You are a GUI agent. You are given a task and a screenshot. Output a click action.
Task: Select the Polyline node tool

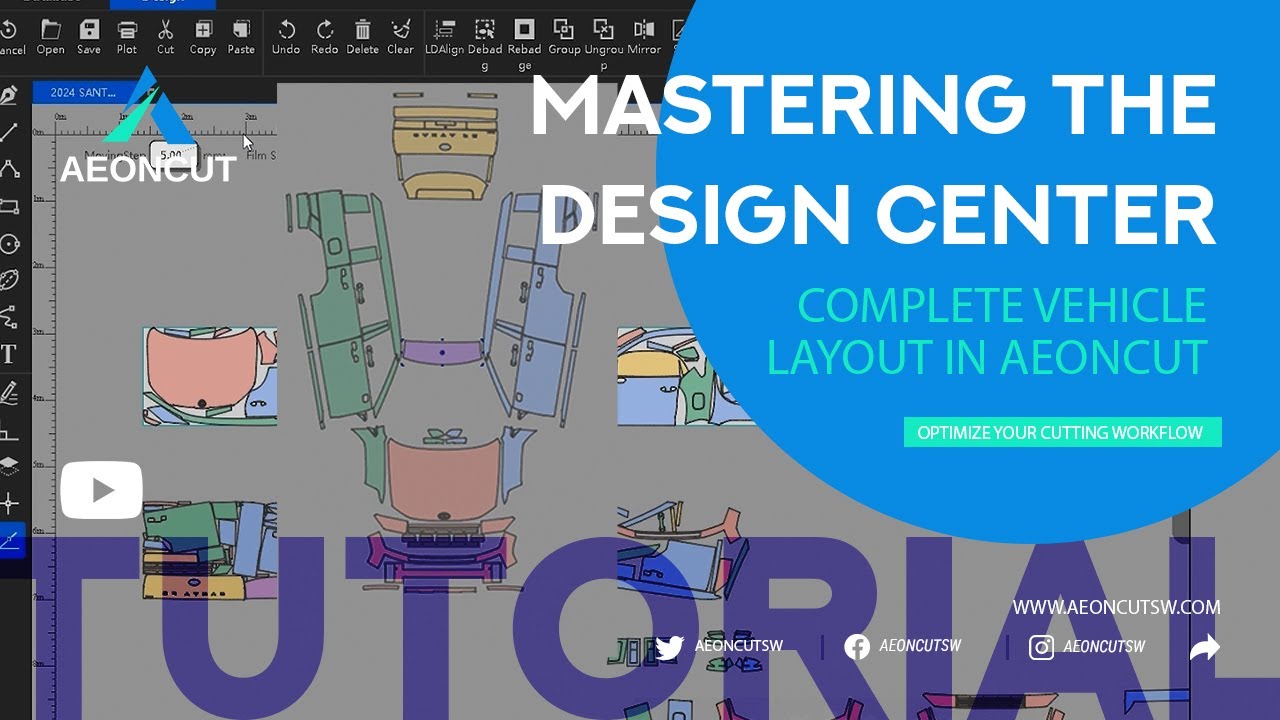coord(9,169)
